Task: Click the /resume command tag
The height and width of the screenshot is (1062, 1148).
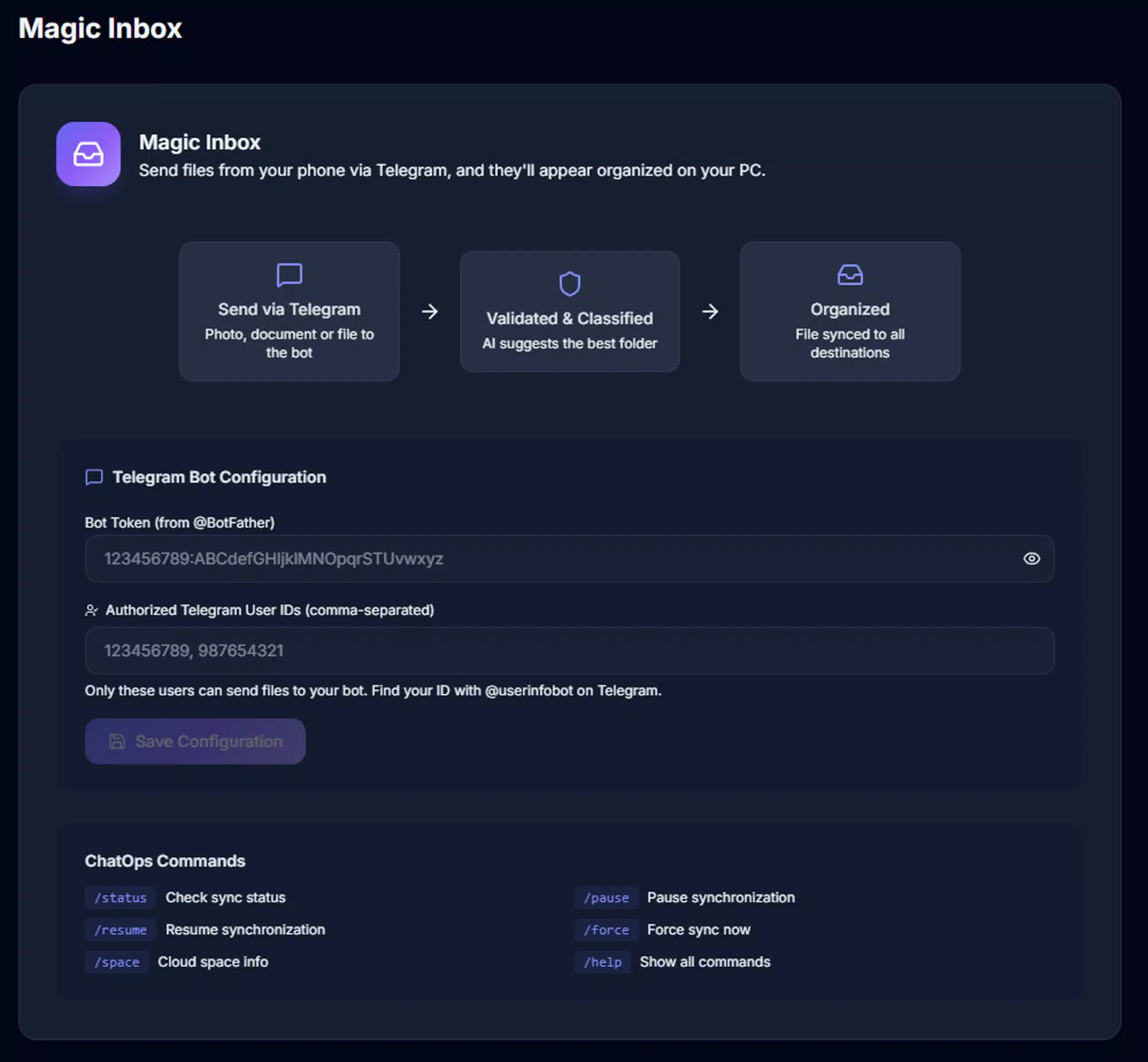Action: coord(121,930)
